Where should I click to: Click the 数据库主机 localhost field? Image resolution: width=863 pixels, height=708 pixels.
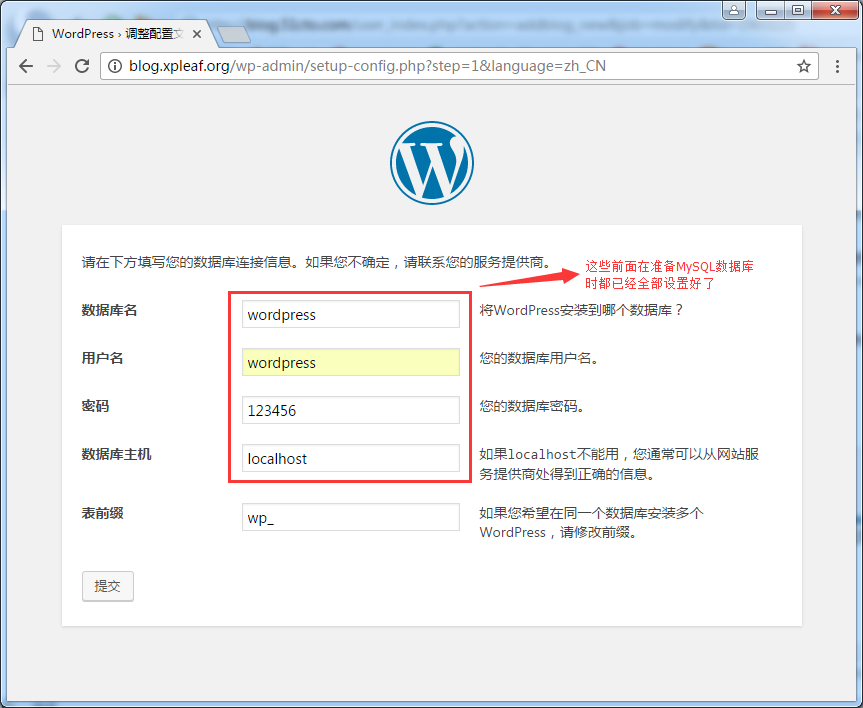[351, 458]
